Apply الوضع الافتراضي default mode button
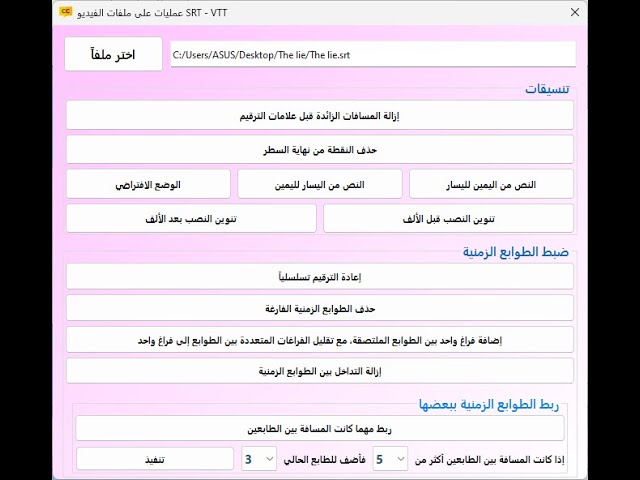Viewport: 640px width, 480px height. tap(148, 184)
